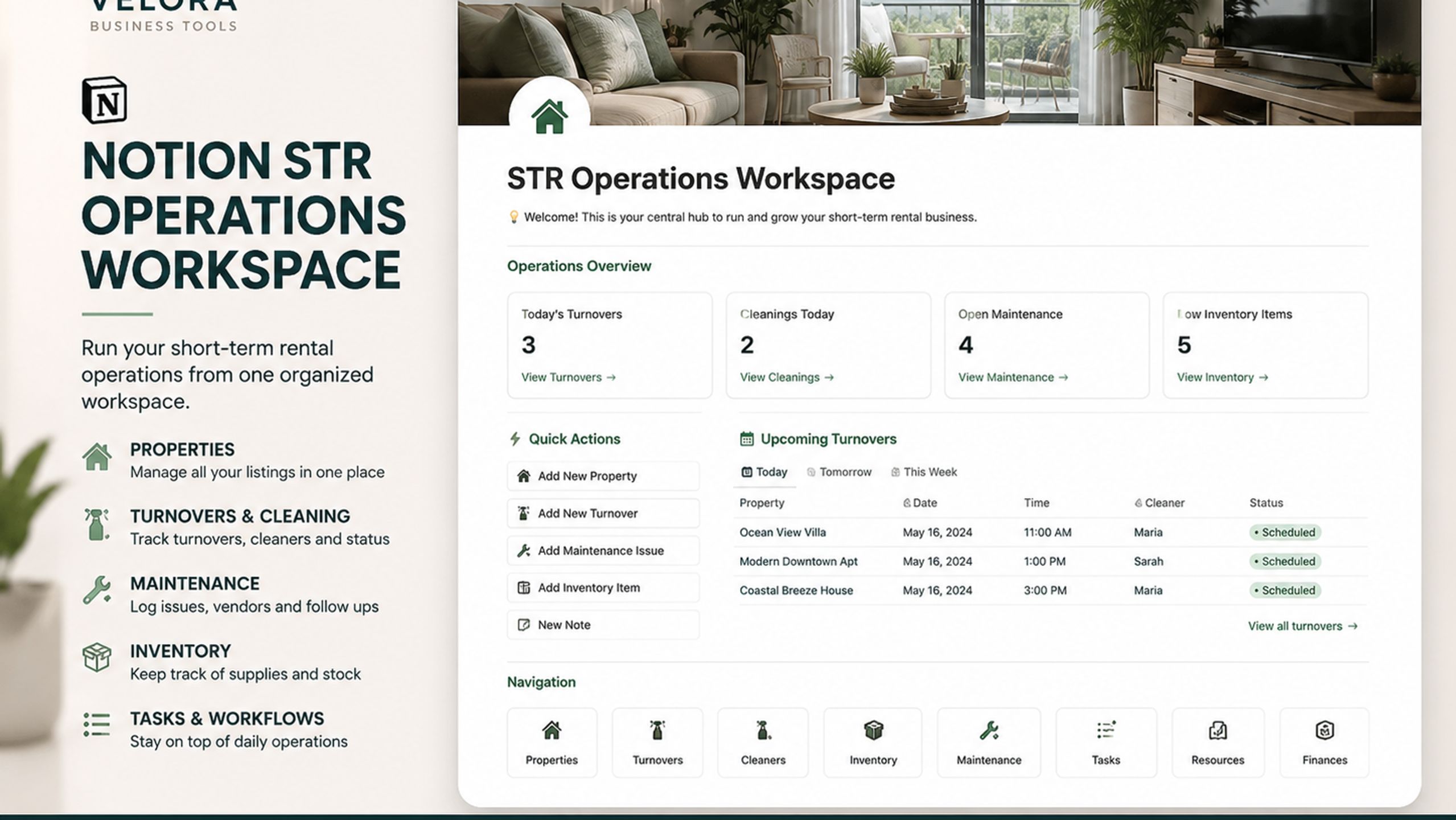Click the green house page icon
Image resolution: width=1456 pixels, height=820 pixels.
pyautogui.click(x=549, y=117)
